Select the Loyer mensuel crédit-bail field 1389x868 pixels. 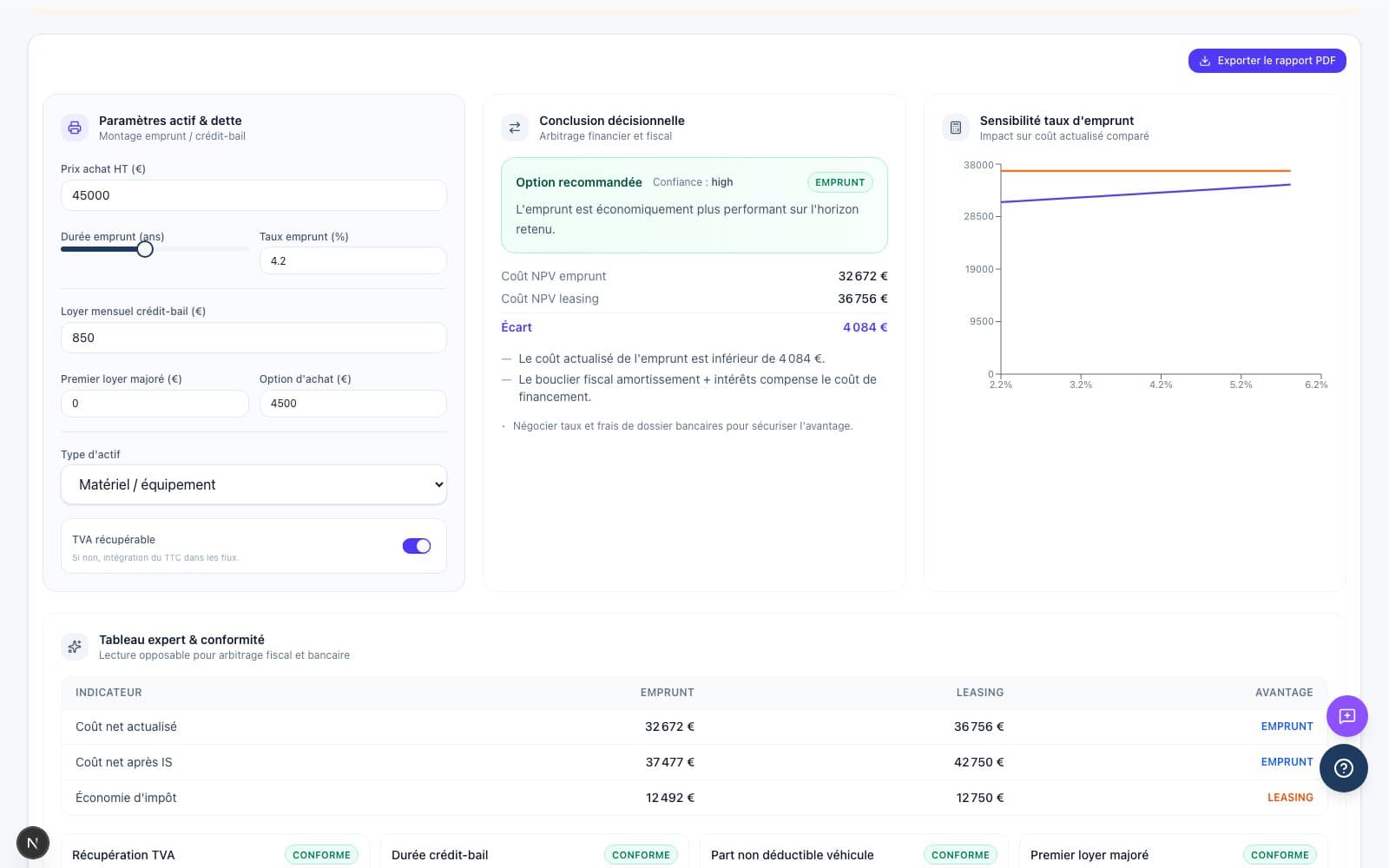[x=253, y=338]
